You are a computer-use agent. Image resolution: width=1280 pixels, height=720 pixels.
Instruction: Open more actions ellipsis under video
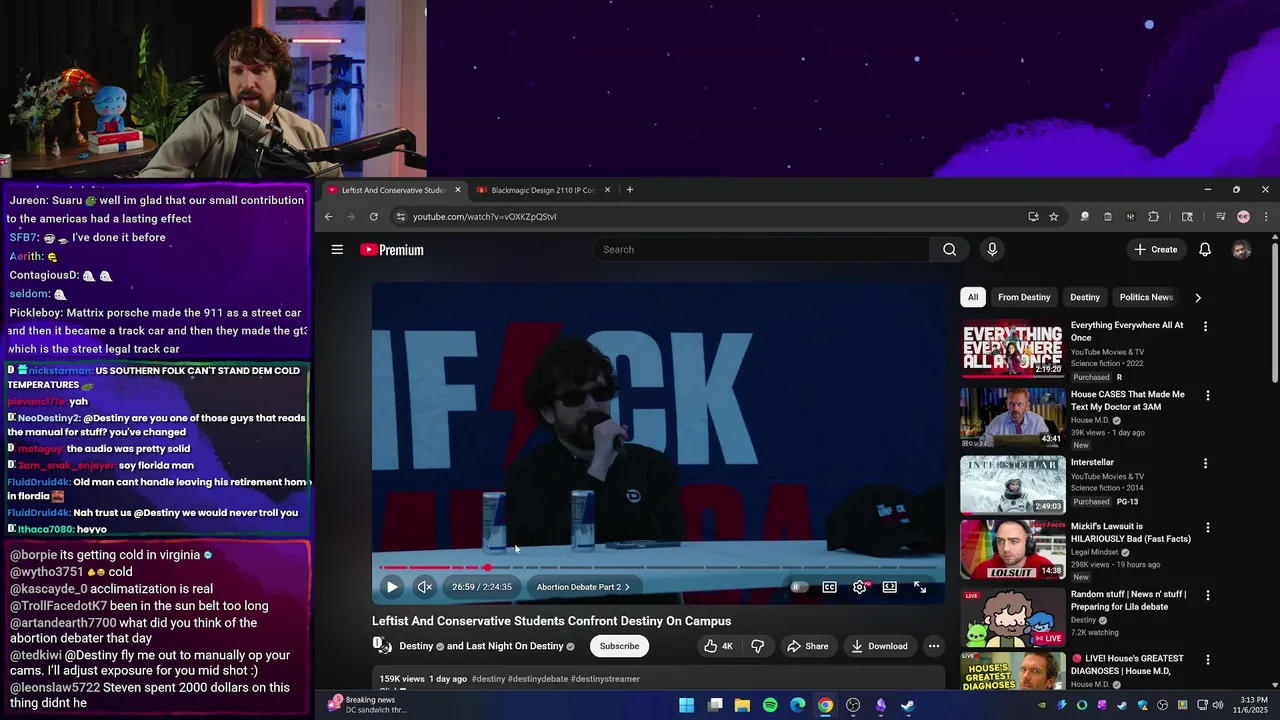pos(933,646)
